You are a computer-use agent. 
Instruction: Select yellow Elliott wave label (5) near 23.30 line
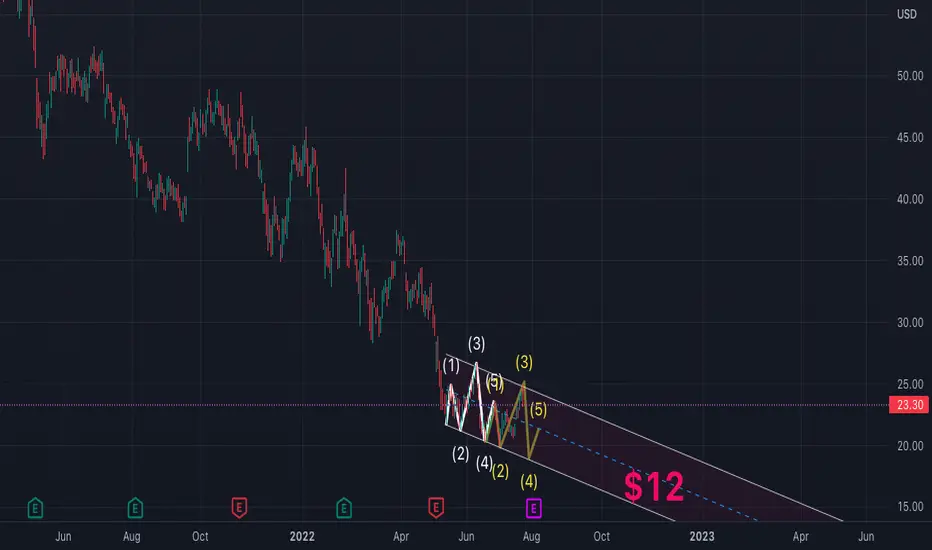pyautogui.click(x=538, y=410)
